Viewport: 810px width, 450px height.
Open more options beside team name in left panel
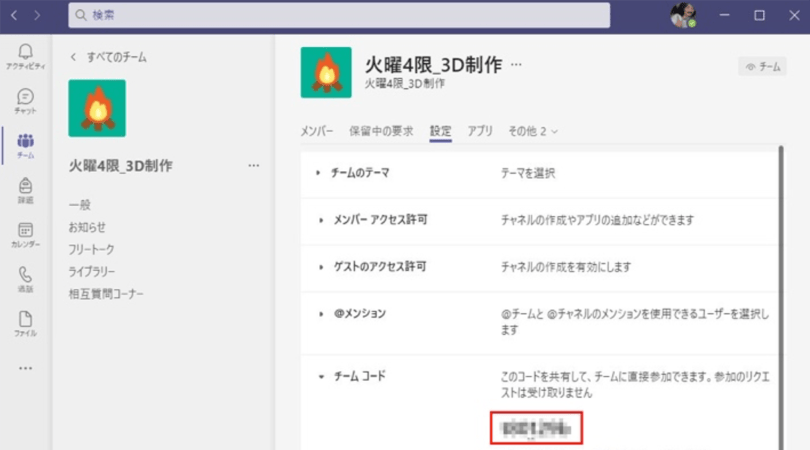(253, 165)
